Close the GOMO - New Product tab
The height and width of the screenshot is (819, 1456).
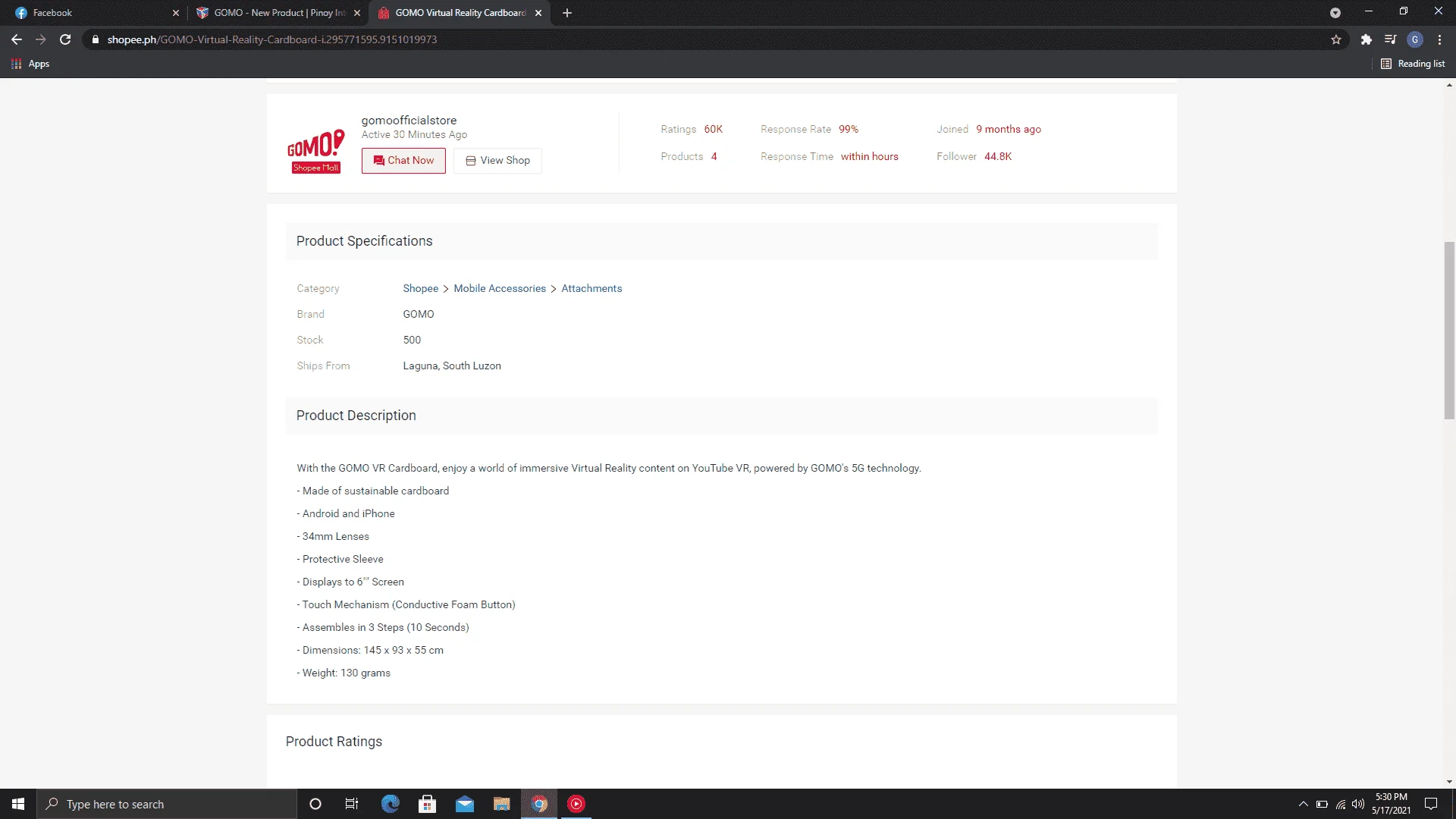[357, 13]
